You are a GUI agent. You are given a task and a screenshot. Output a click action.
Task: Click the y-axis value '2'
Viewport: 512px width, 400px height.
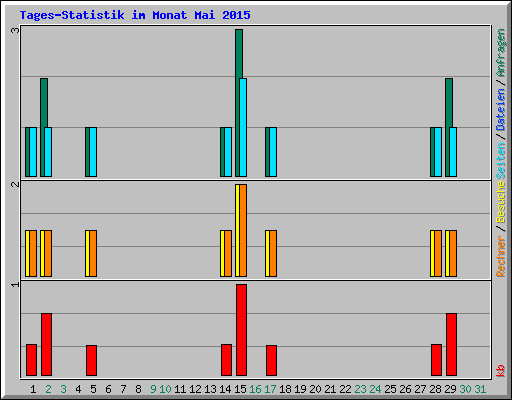(x=15, y=184)
